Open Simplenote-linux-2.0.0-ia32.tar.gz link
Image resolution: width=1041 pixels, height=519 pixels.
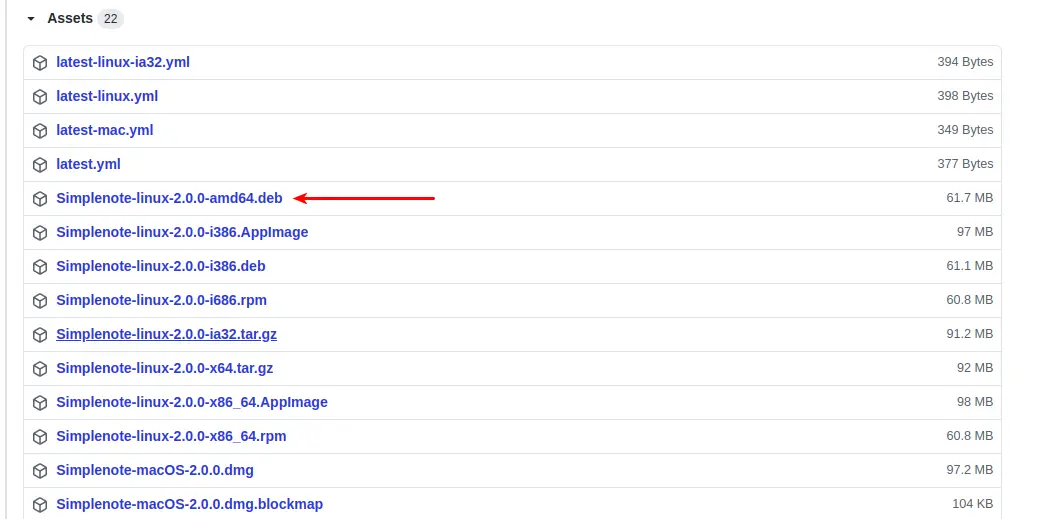(x=166, y=334)
